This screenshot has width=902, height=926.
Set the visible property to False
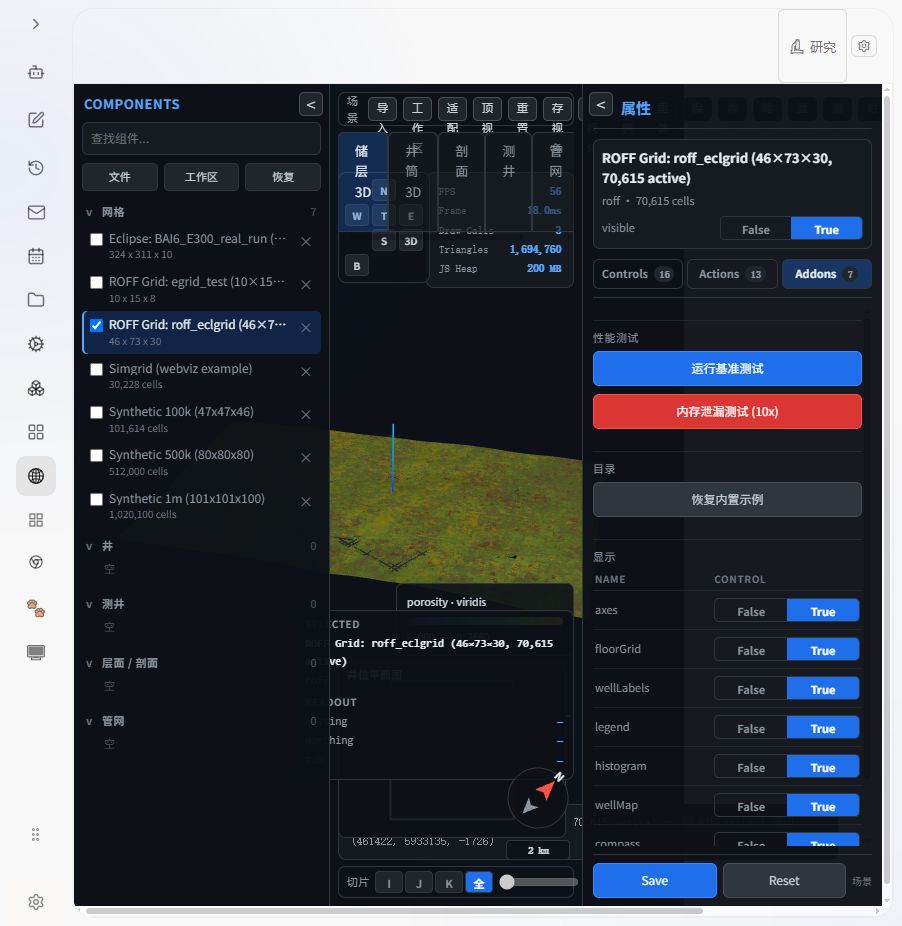pyautogui.click(x=756, y=229)
